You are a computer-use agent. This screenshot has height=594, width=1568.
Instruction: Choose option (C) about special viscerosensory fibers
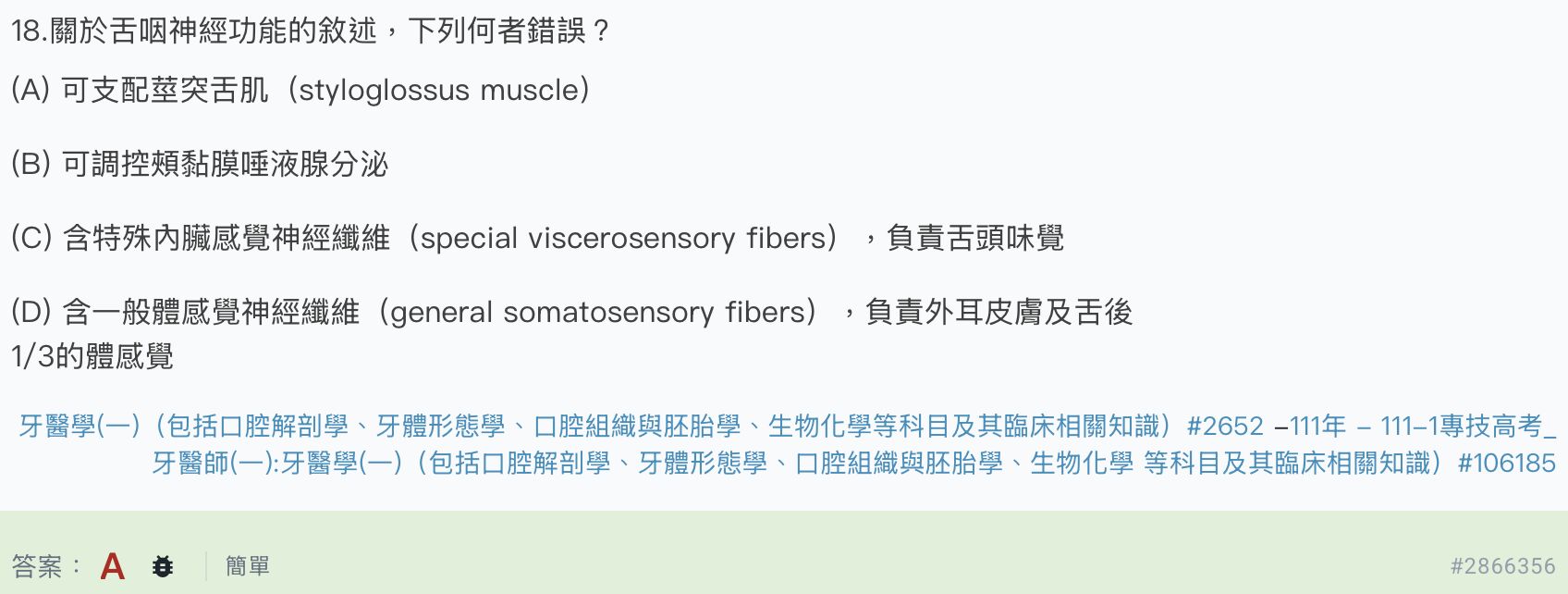(x=537, y=239)
